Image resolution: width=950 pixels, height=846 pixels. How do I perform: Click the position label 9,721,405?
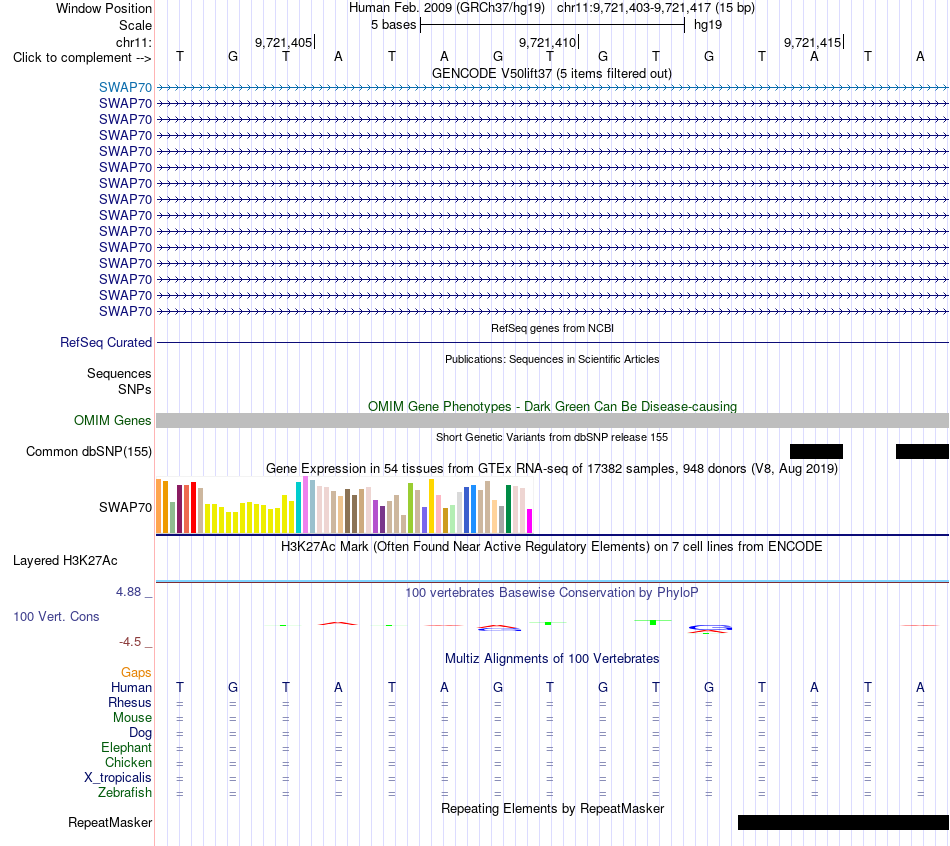pyautogui.click(x=284, y=42)
